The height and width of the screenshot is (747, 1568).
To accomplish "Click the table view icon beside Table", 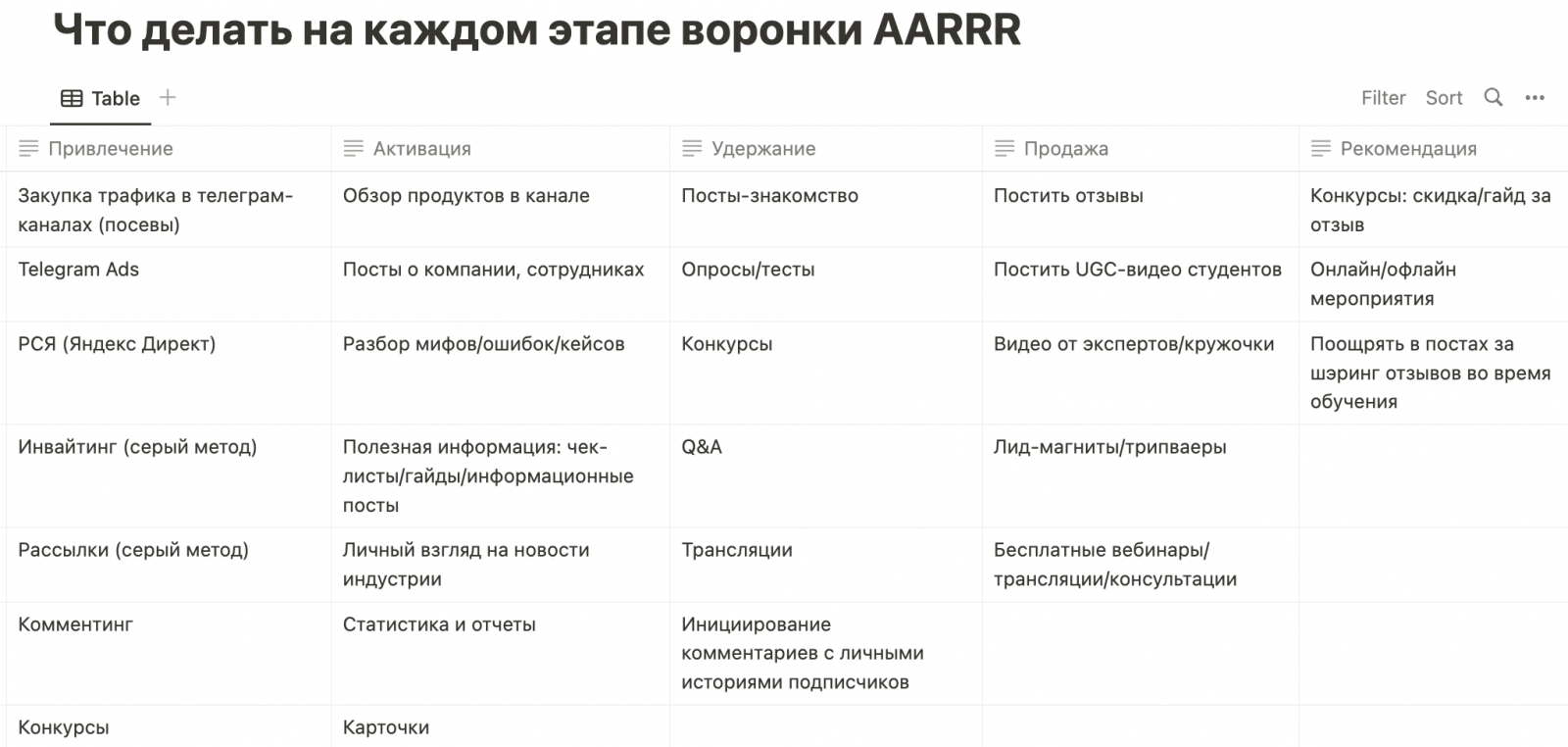I will (x=72, y=98).
